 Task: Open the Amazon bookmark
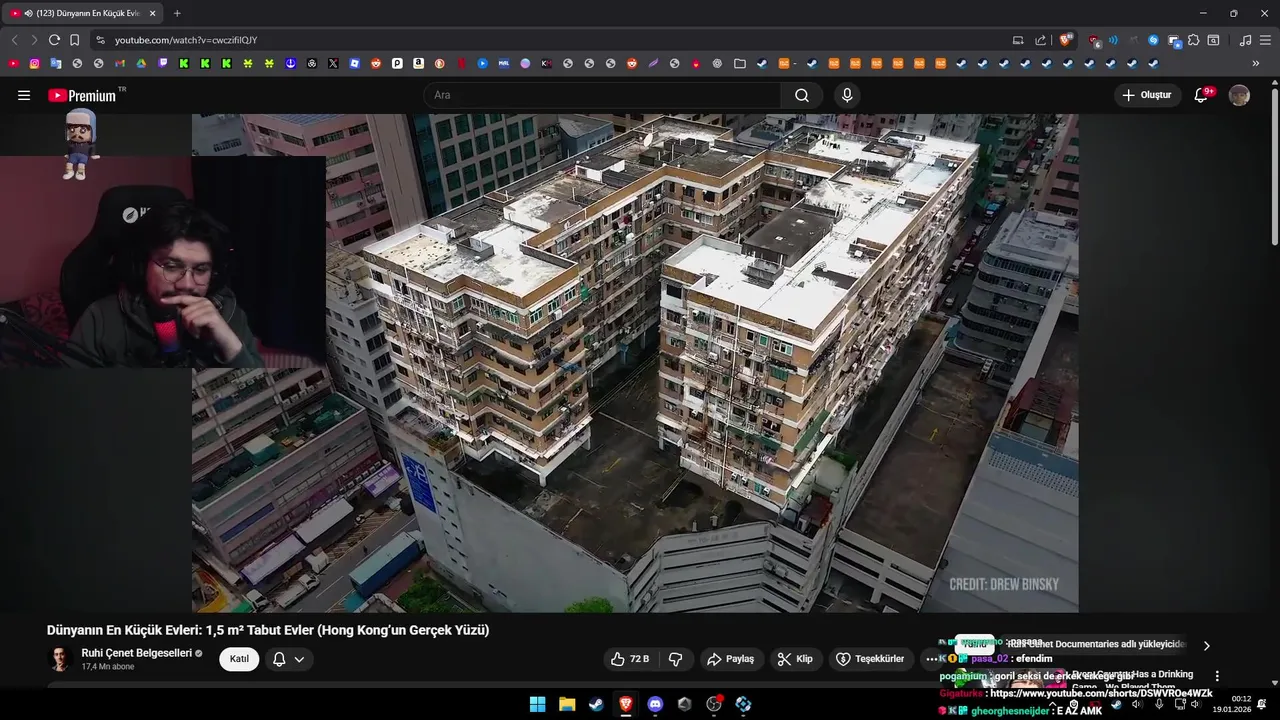(x=418, y=63)
